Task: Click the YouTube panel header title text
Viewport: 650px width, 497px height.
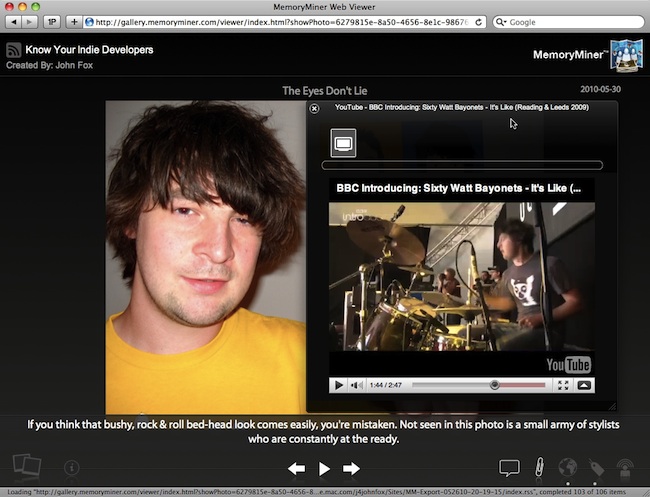Action: point(462,107)
